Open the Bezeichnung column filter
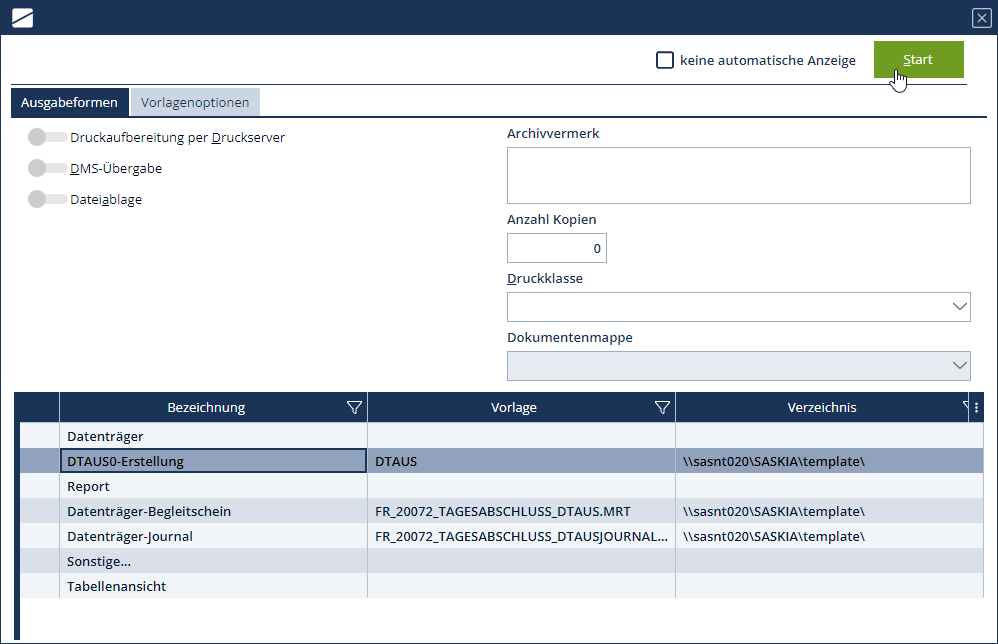 (353, 407)
